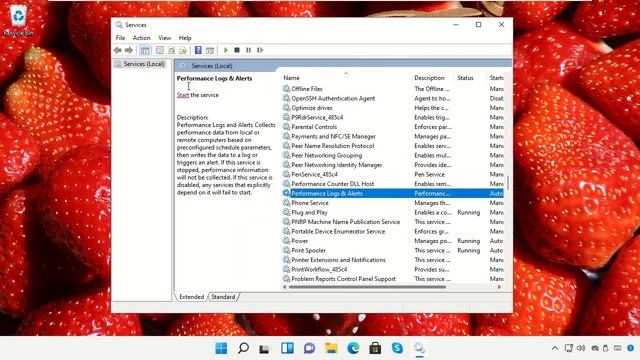Screen dimensions: 640x360
Task: Launch Microsoft Edge from taskbar
Action: coord(353,348)
